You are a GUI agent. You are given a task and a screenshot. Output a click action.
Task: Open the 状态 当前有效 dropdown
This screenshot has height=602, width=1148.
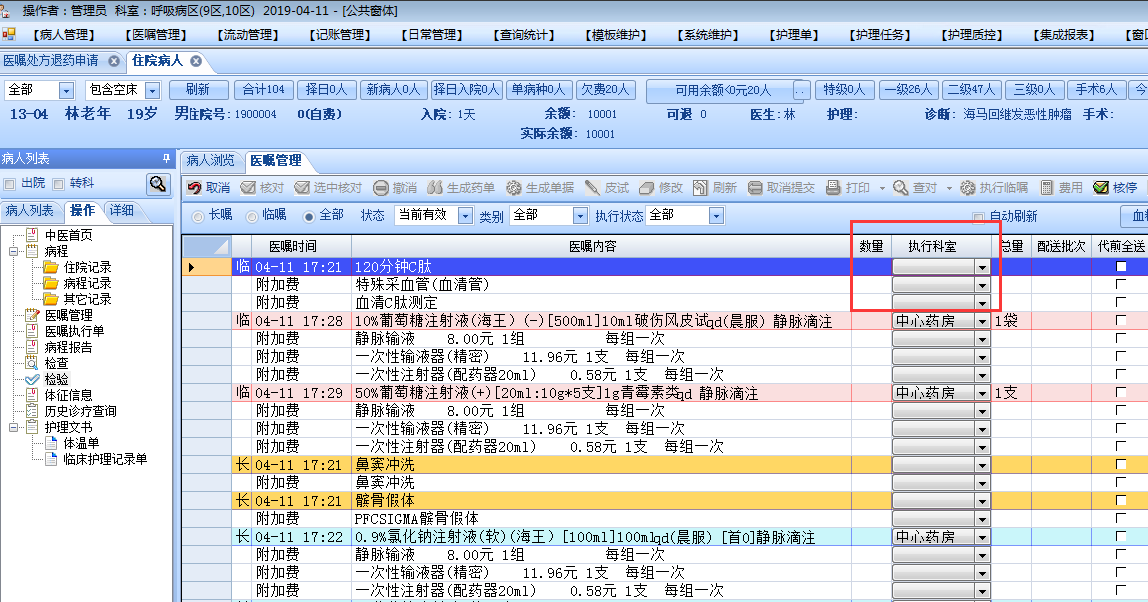pyautogui.click(x=465, y=215)
